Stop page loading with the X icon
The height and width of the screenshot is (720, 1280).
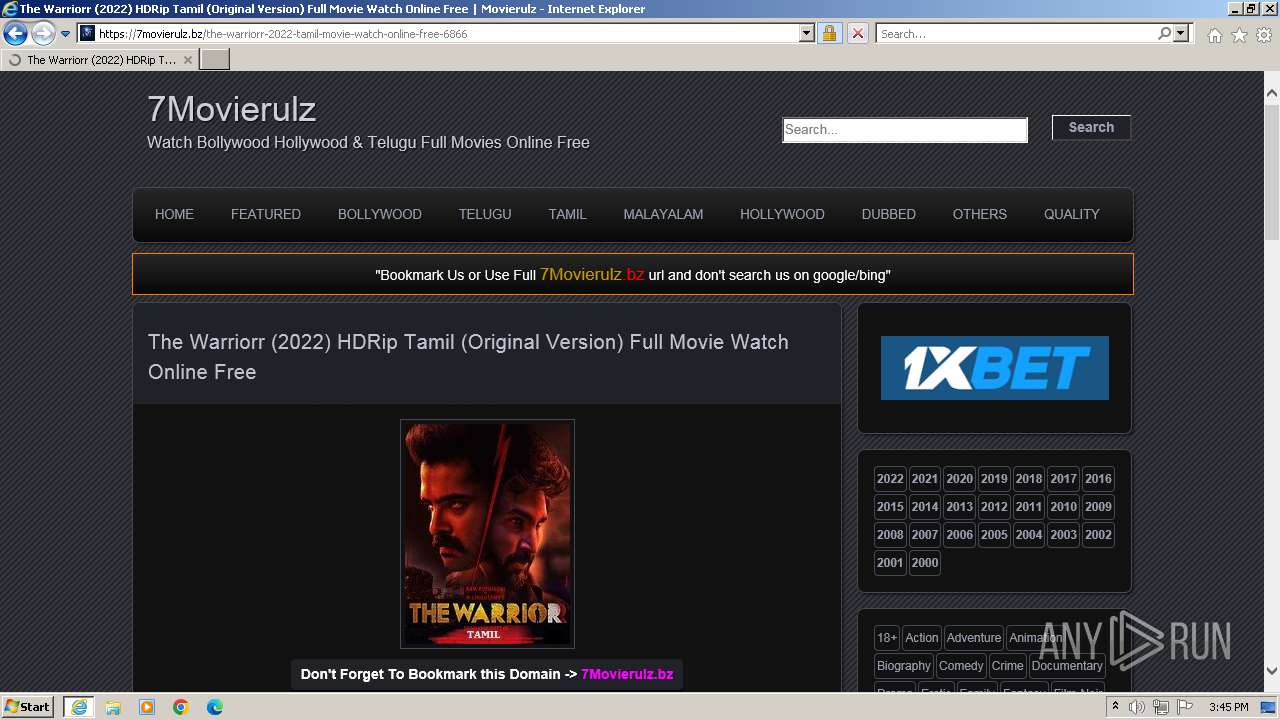pyautogui.click(x=857, y=34)
